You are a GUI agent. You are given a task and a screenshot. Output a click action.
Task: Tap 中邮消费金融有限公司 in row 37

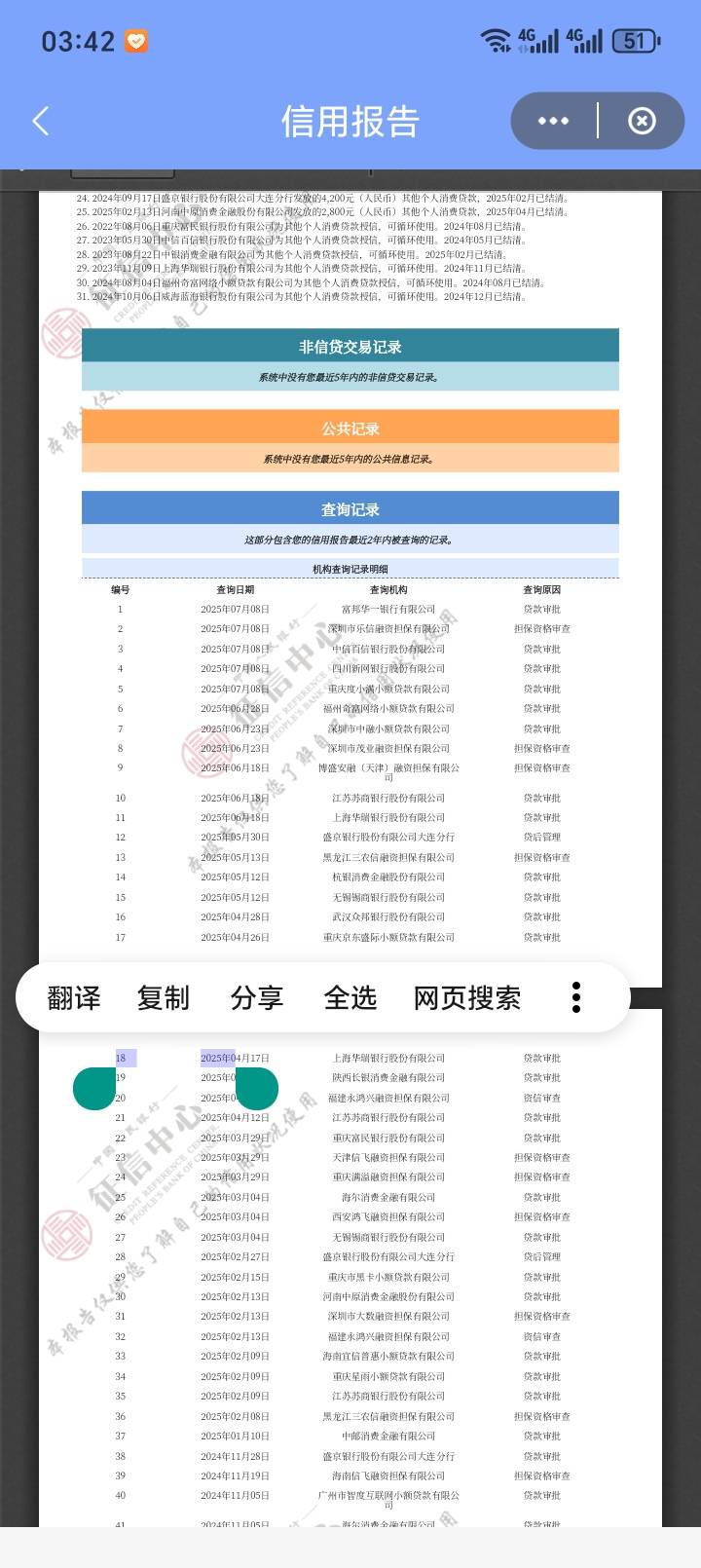(x=388, y=1437)
